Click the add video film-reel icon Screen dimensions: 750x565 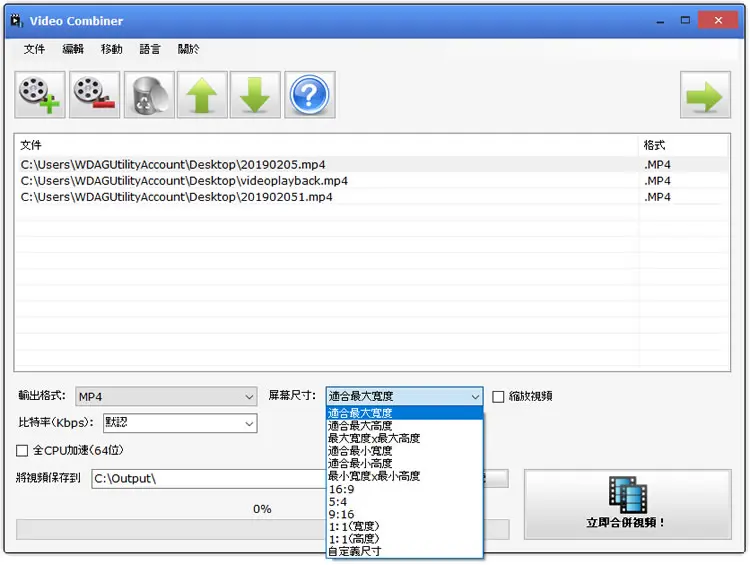click(40, 95)
